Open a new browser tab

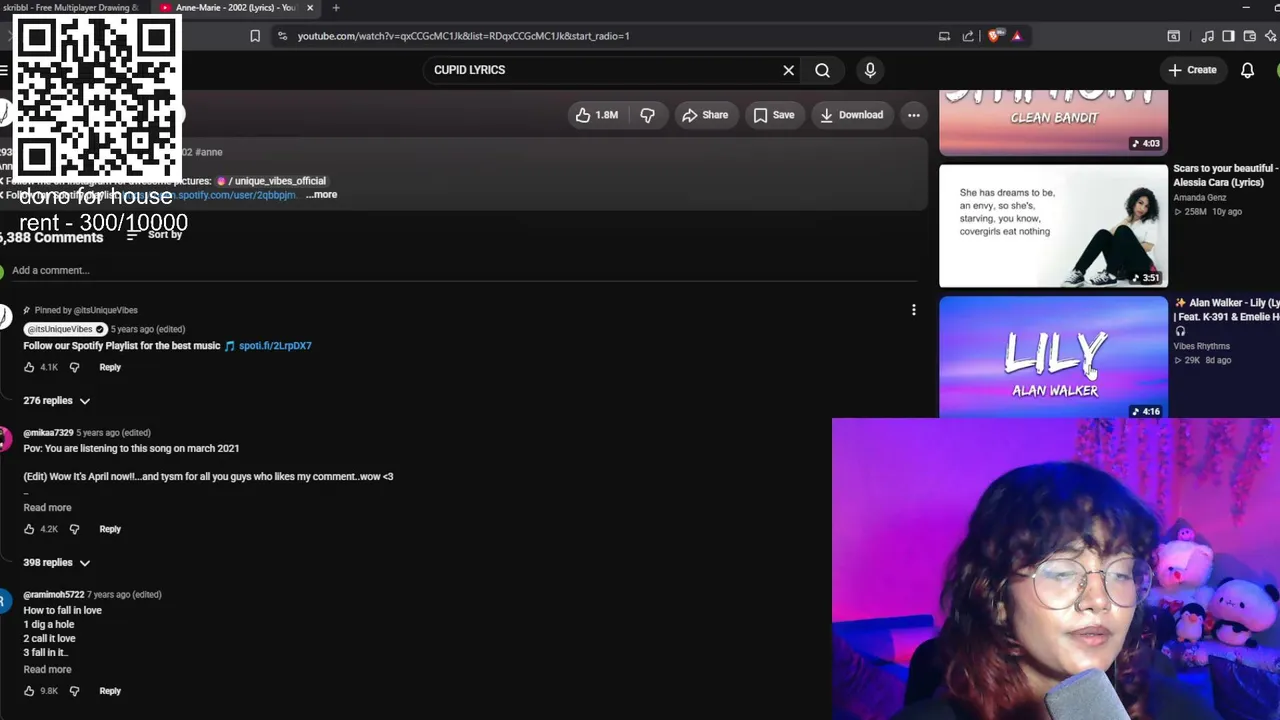click(336, 8)
